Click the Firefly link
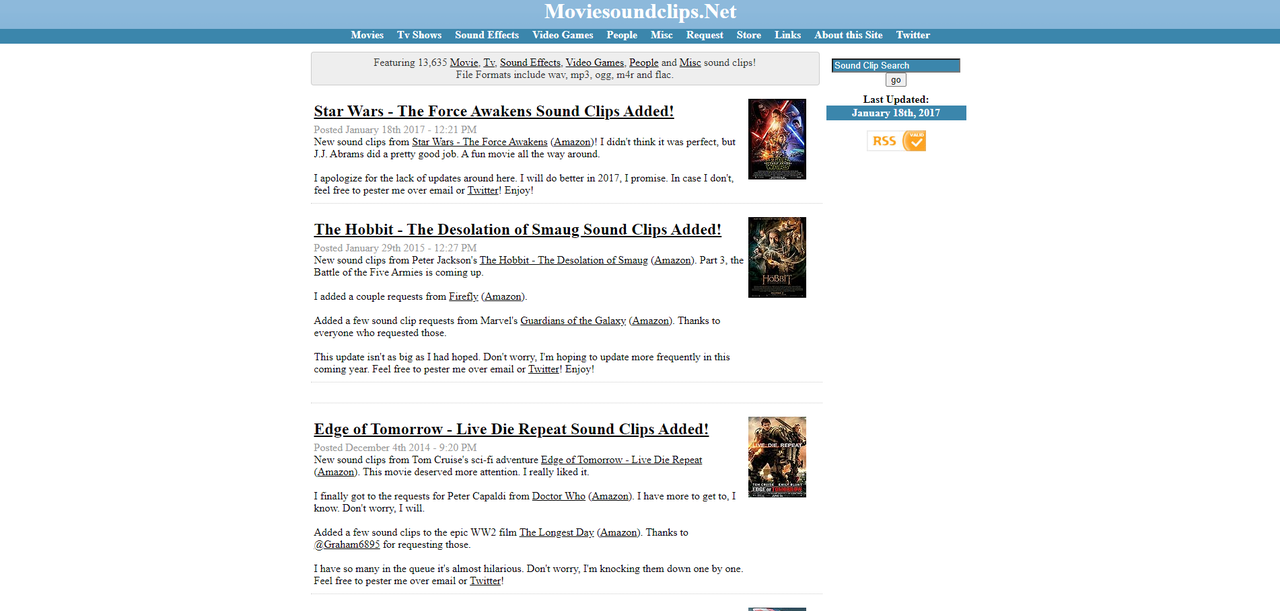The width and height of the screenshot is (1280, 611). click(x=463, y=296)
